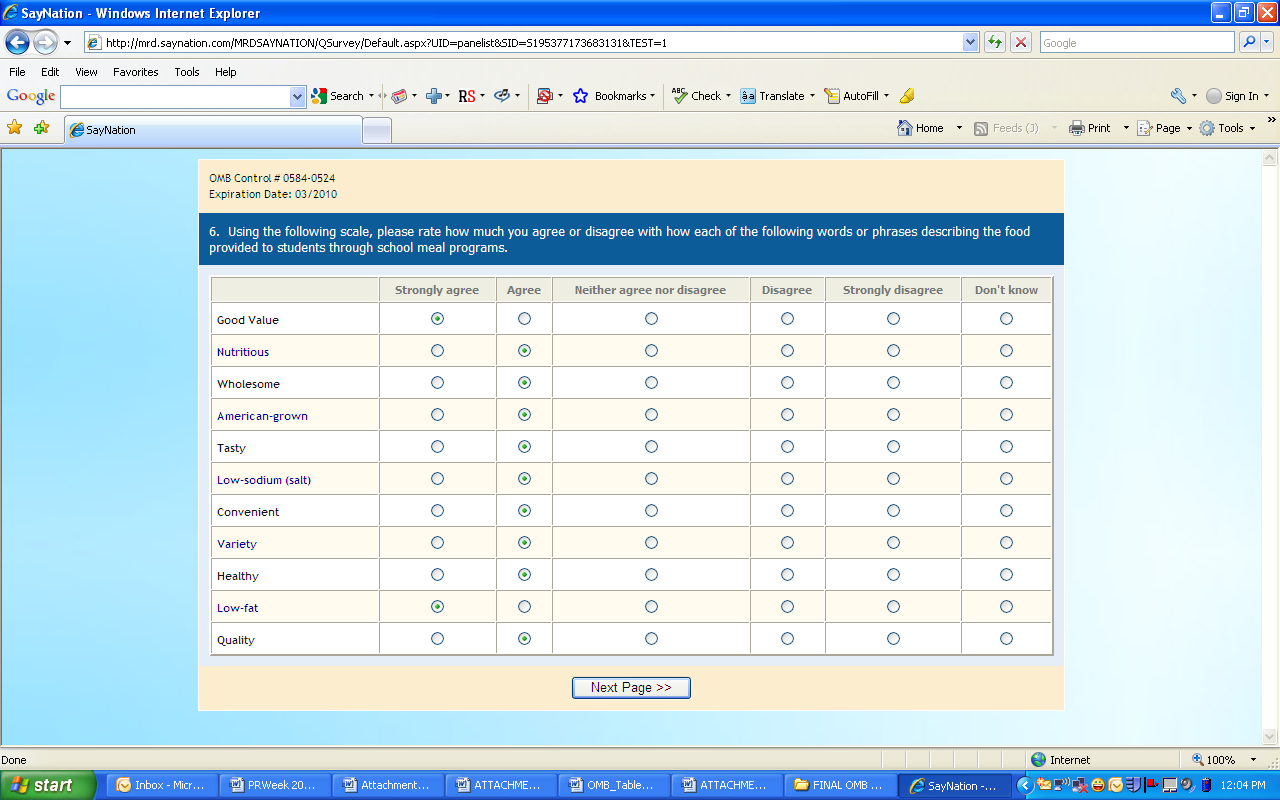The width and height of the screenshot is (1280, 800).
Task: Click the Add to Favorites icon
Action: pyautogui.click(x=41, y=128)
